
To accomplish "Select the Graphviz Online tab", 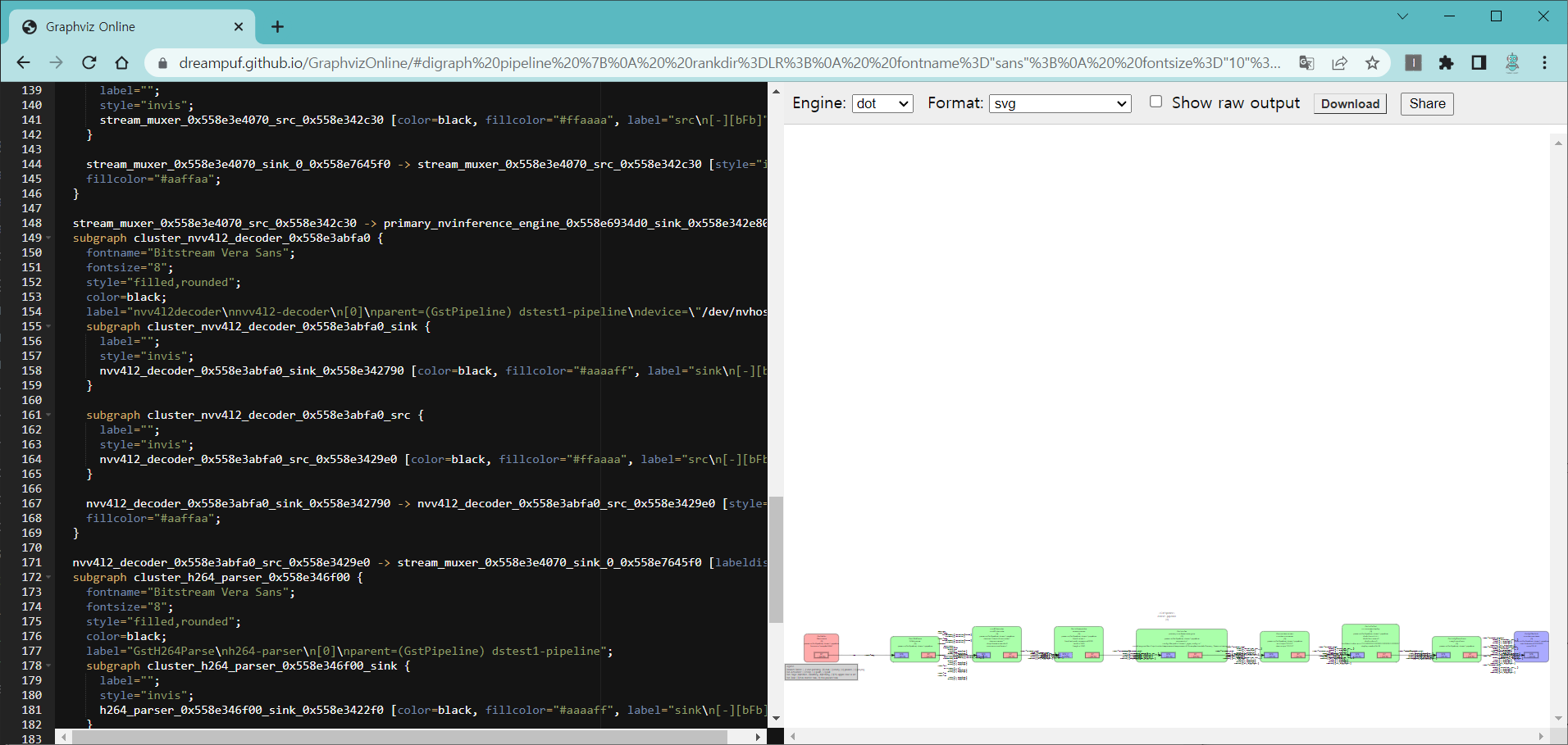I will click(x=133, y=27).
